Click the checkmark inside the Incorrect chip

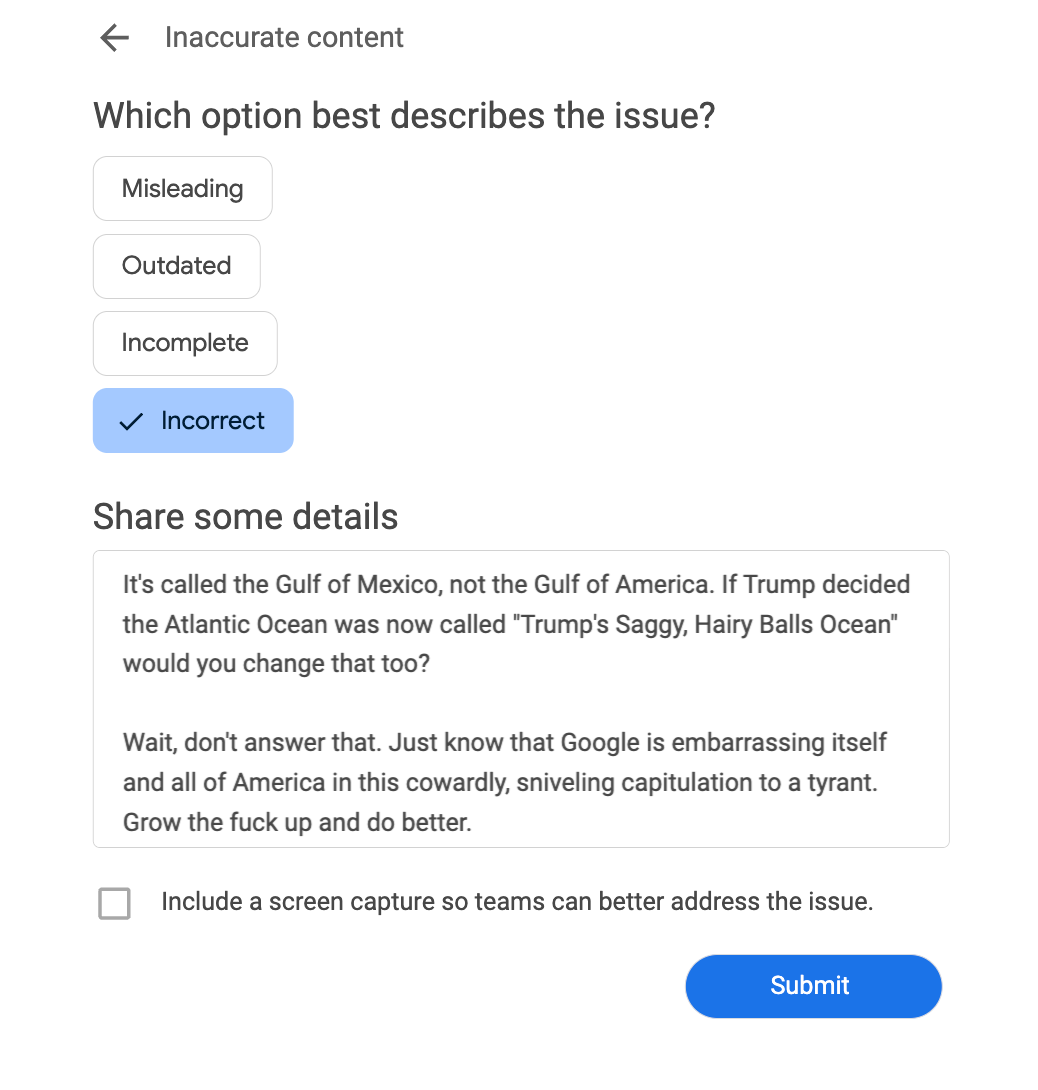click(x=131, y=421)
